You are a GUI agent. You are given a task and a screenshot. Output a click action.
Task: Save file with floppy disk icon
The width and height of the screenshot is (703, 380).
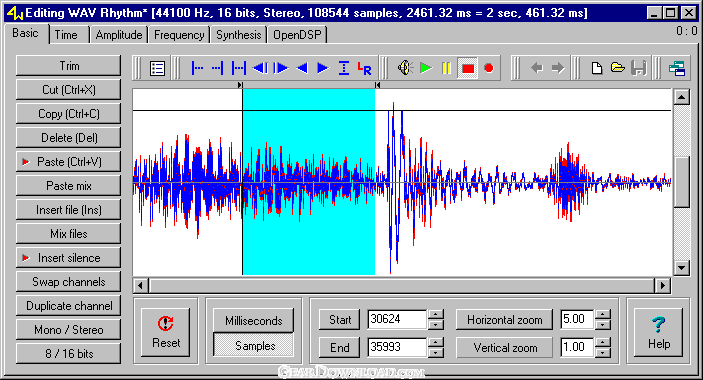[638, 68]
